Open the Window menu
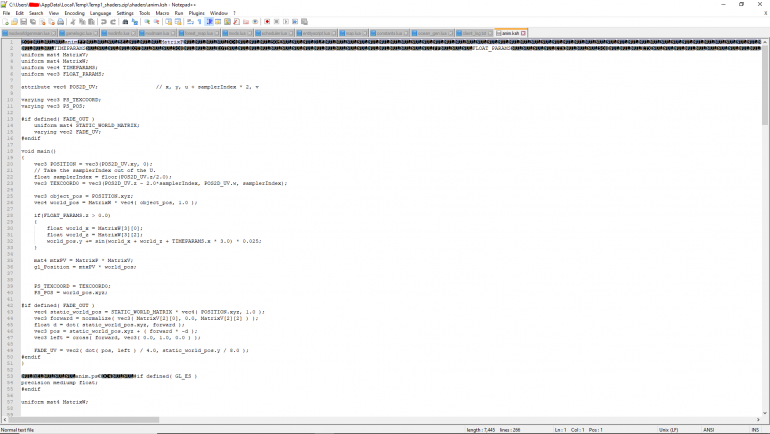Screen dimensions: 770x434 [219, 13]
